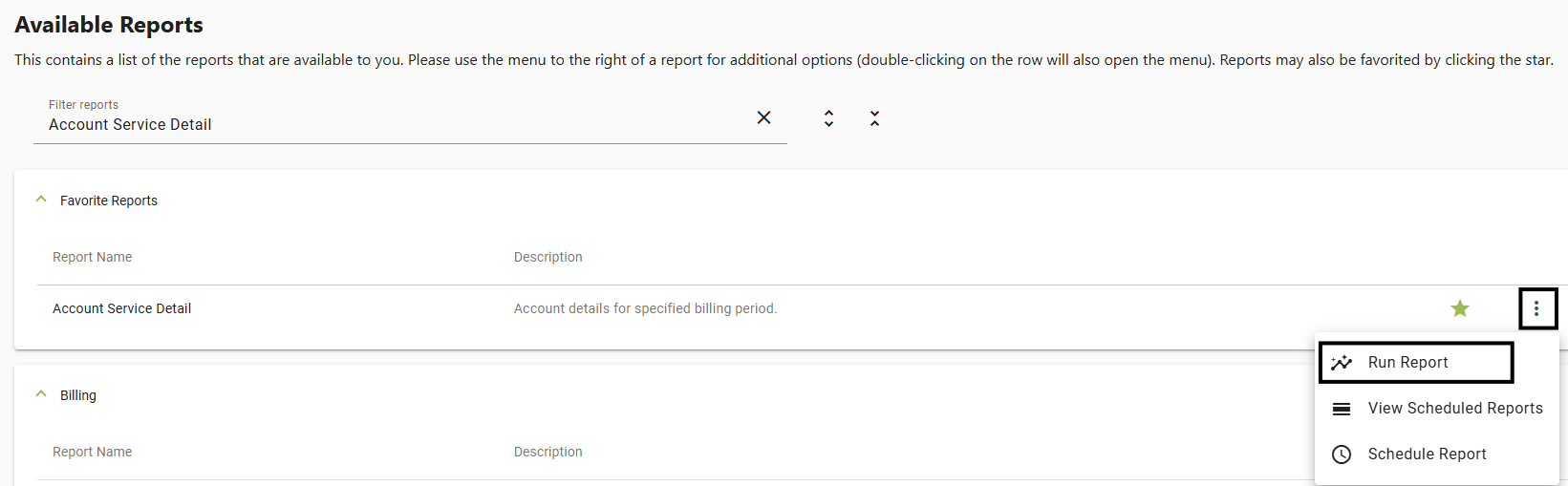Click the clock icon beside Schedule Report

click(1342, 454)
